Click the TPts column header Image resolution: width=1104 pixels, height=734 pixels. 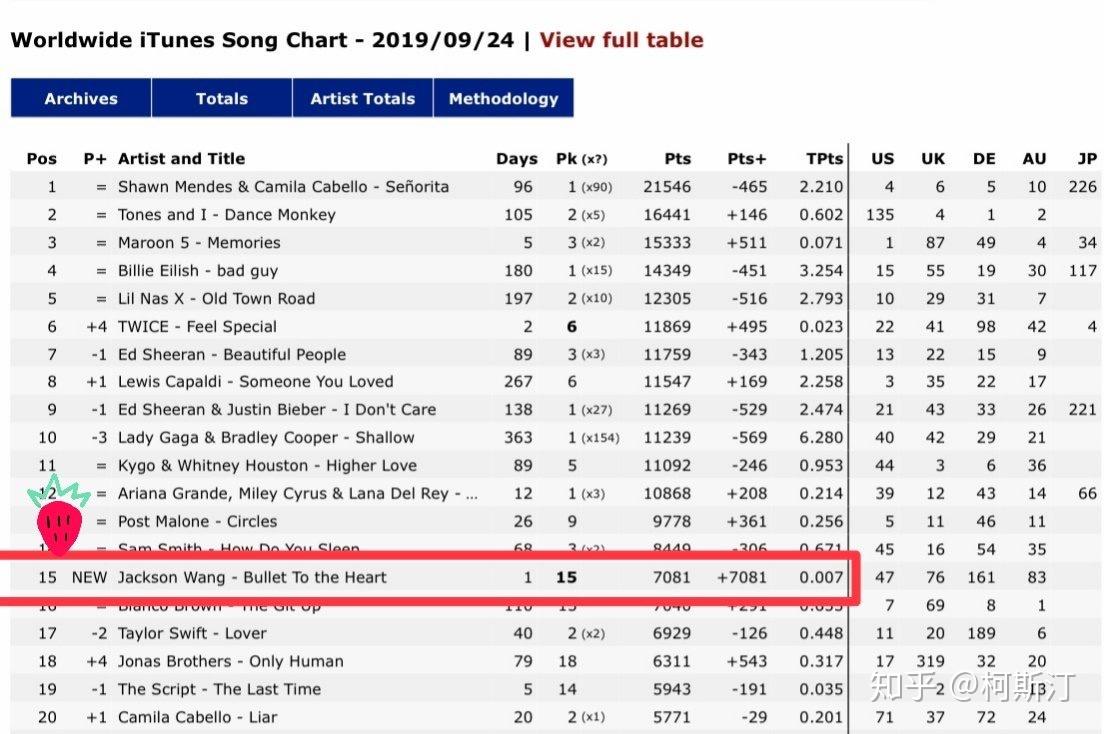824,158
